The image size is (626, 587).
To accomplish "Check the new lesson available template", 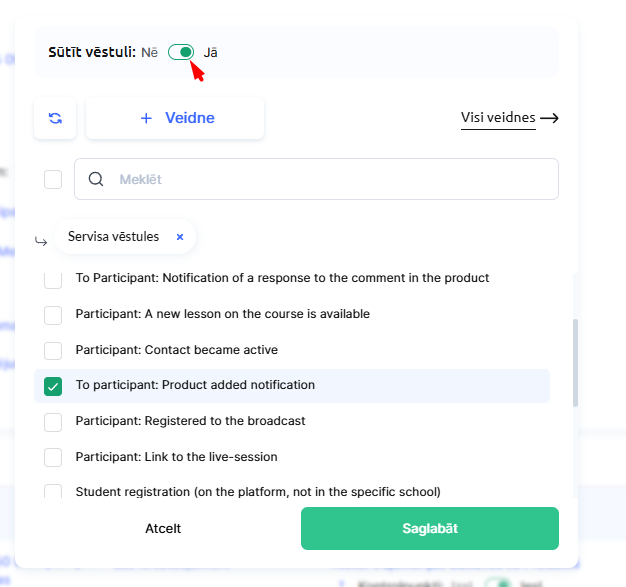I will (53, 315).
